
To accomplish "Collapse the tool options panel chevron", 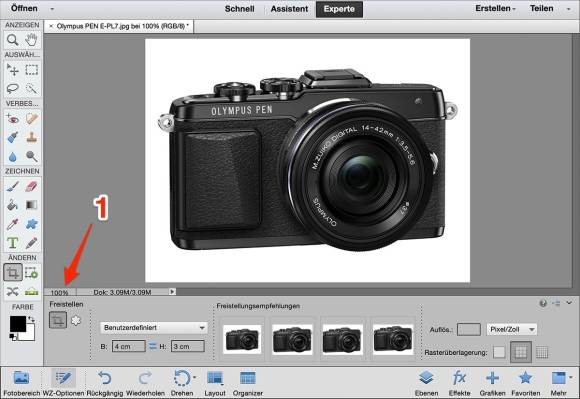I will 569,303.
